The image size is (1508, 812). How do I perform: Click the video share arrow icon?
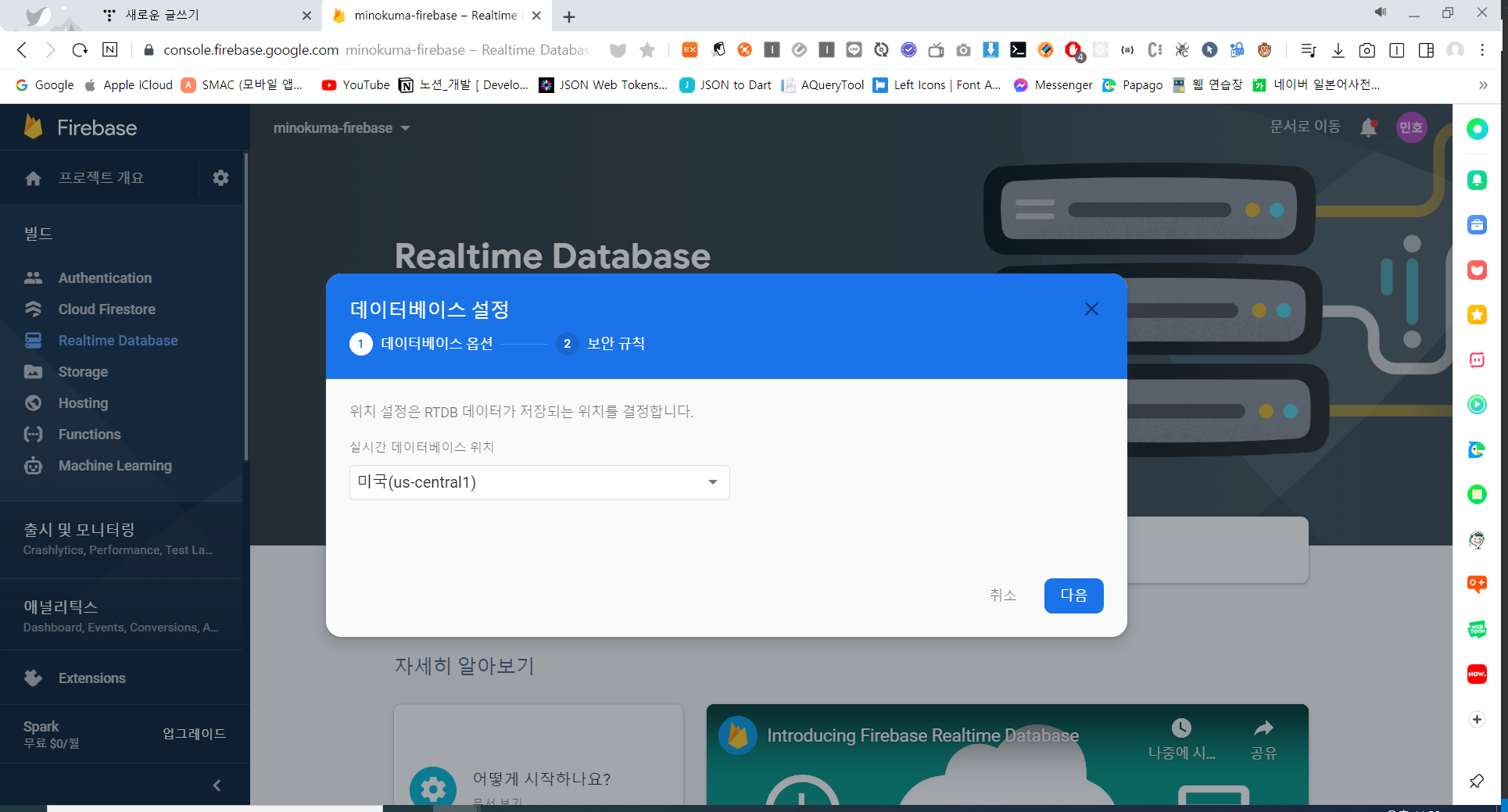(x=1263, y=728)
